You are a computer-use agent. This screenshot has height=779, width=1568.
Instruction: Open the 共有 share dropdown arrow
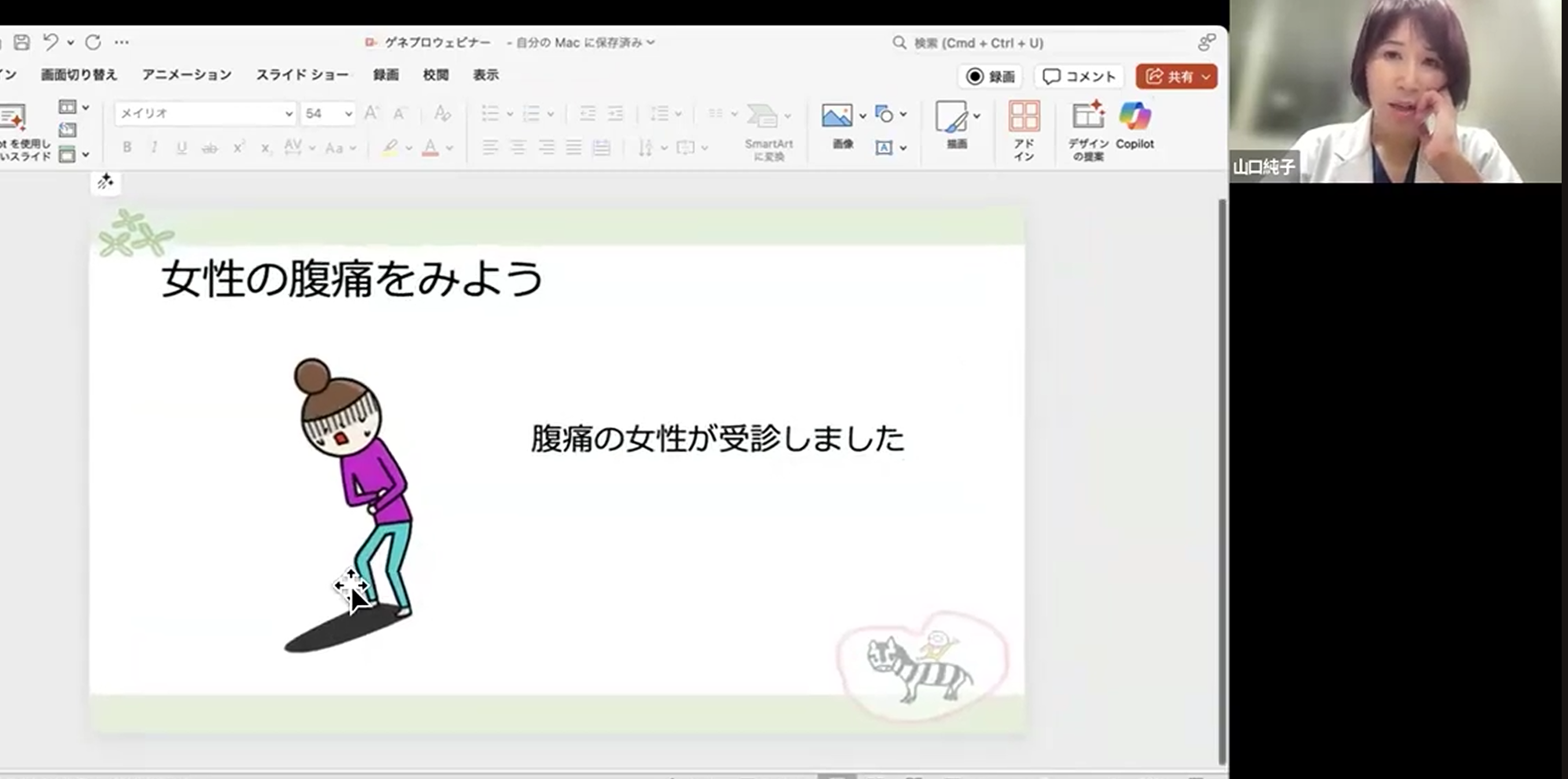coord(1206,77)
